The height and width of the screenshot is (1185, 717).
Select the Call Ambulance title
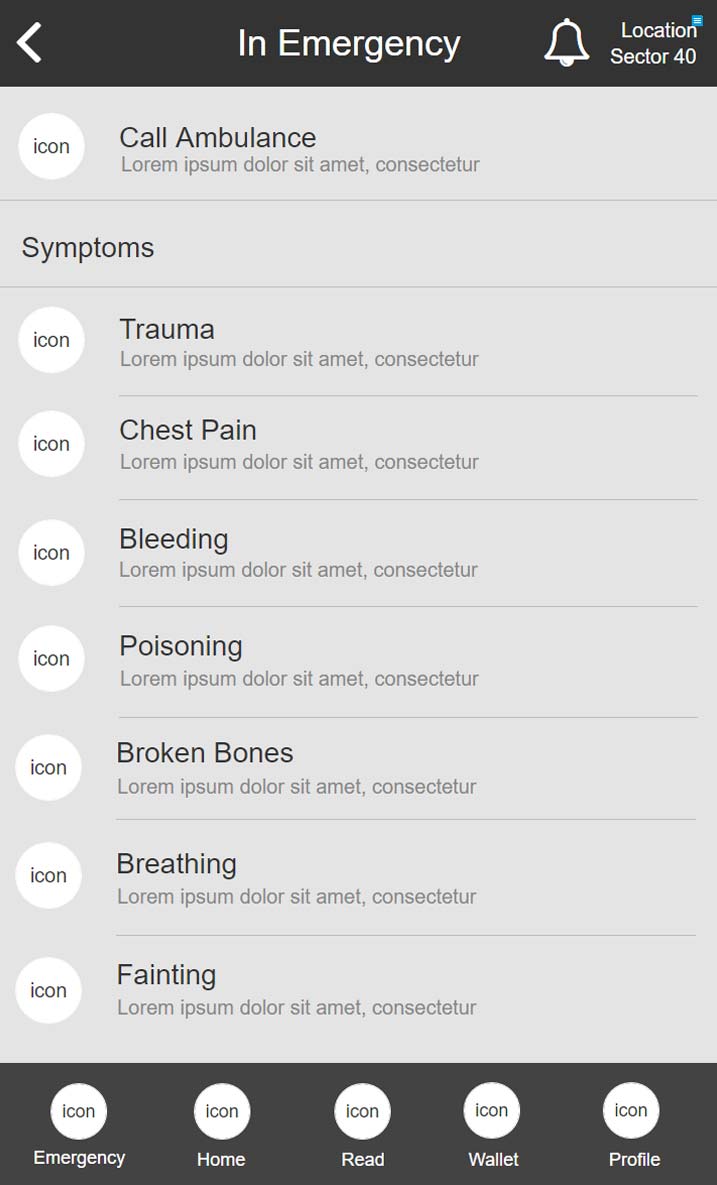point(217,137)
